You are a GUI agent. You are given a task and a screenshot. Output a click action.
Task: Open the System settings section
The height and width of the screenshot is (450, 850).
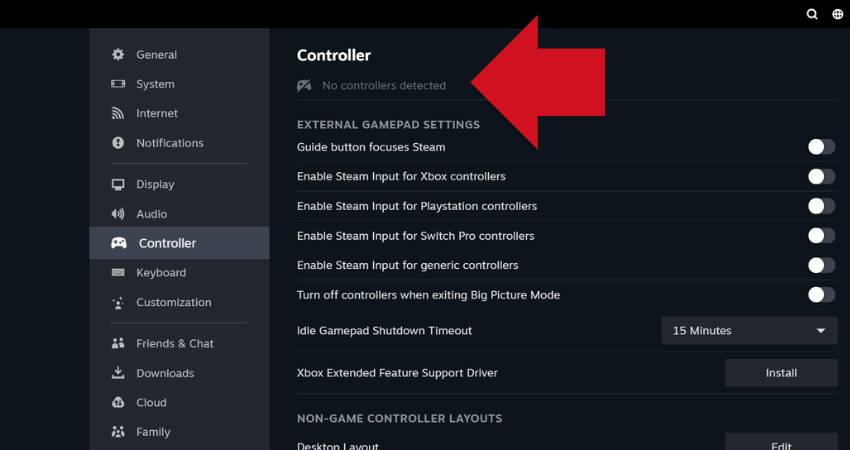(179, 83)
